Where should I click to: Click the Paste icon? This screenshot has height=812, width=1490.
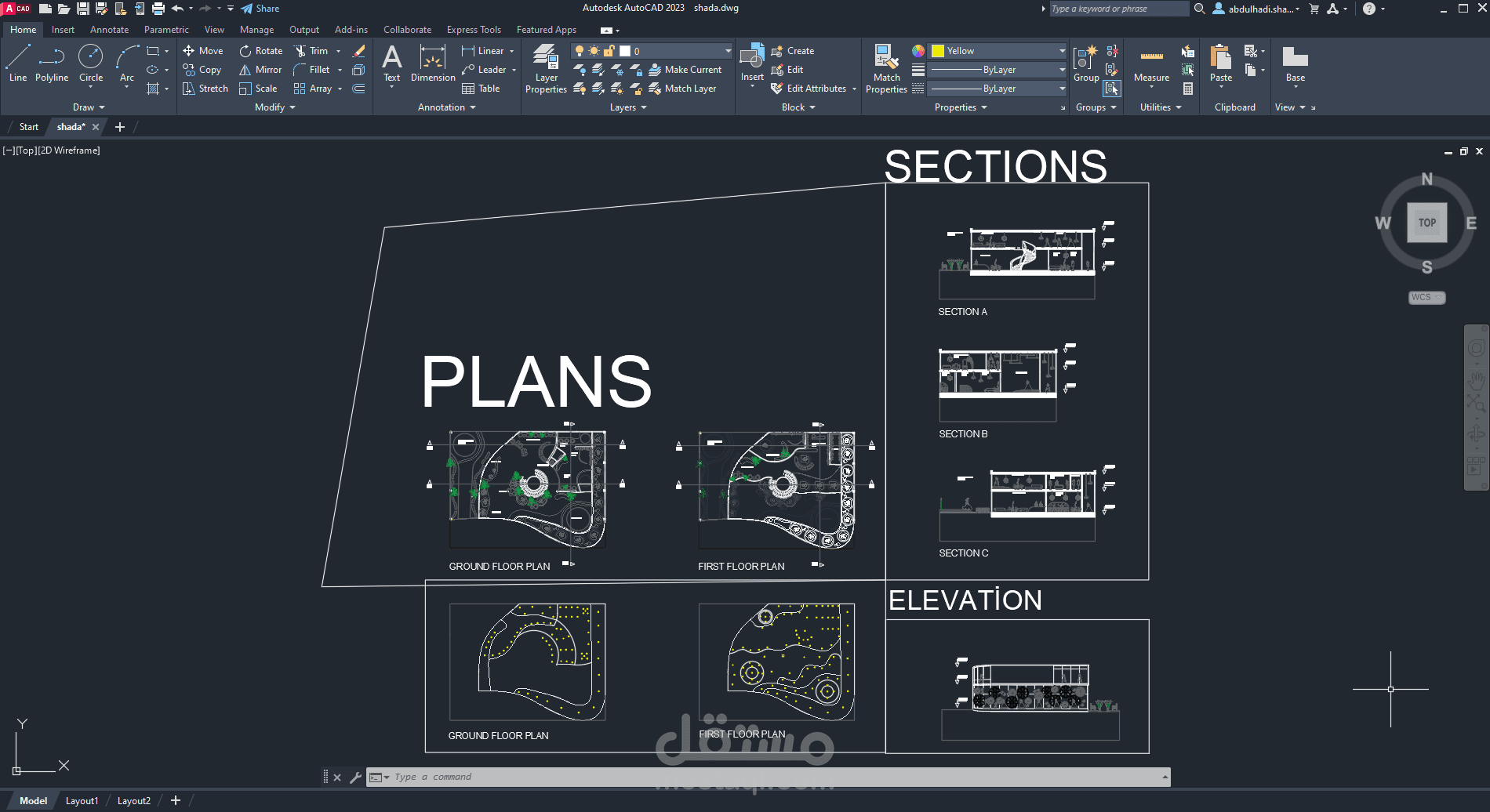(1221, 58)
